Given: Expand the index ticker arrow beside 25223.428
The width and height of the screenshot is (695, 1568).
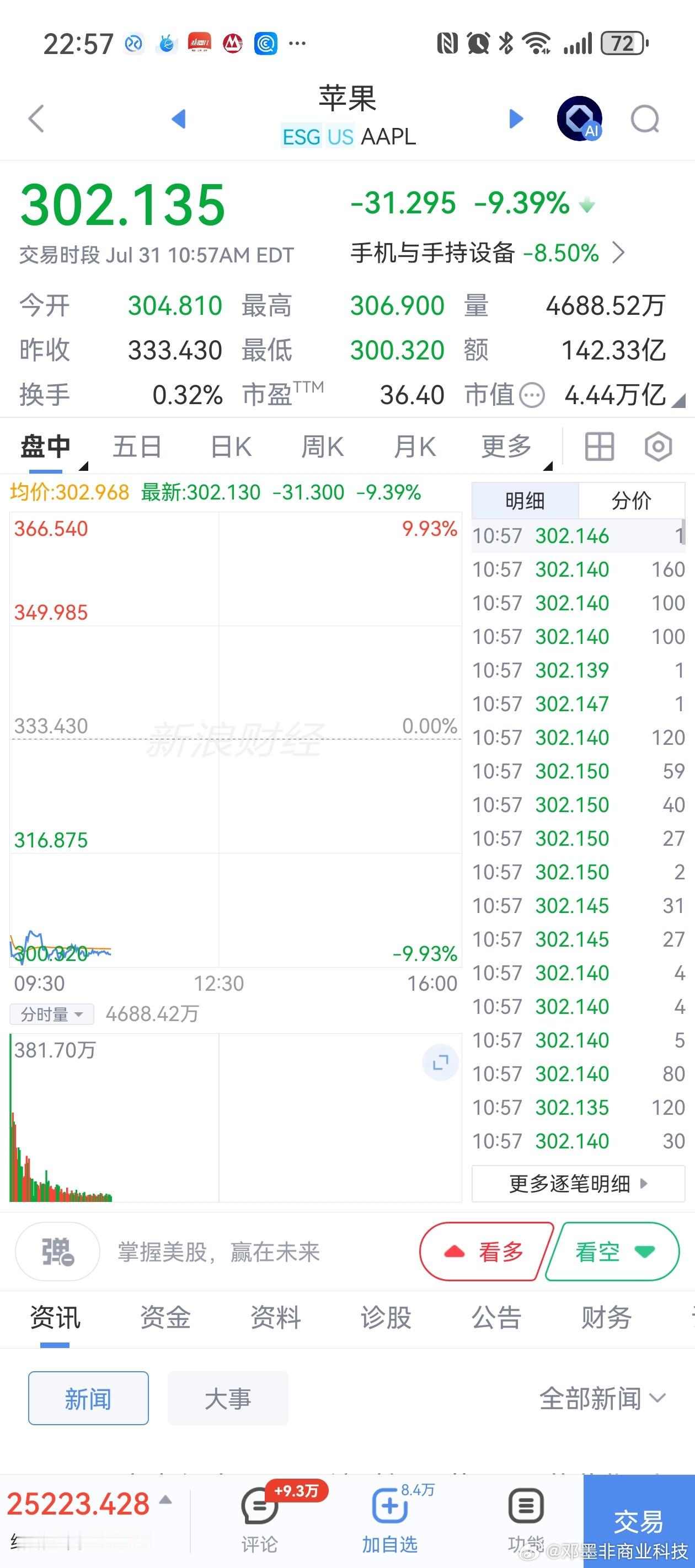Looking at the screenshot, I should tap(165, 1500).
